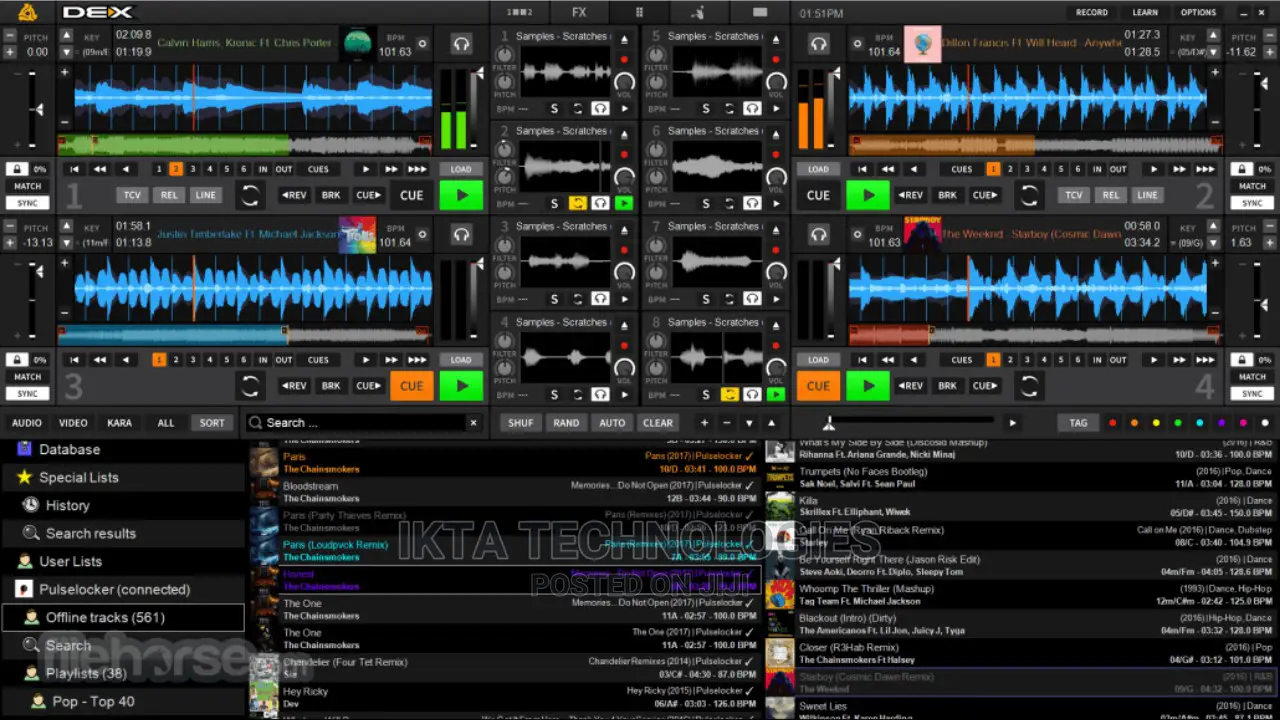This screenshot has width=1280, height=720.
Task: Toggle active hot cue 2 on deck 1
Action: [x=176, y=169]
